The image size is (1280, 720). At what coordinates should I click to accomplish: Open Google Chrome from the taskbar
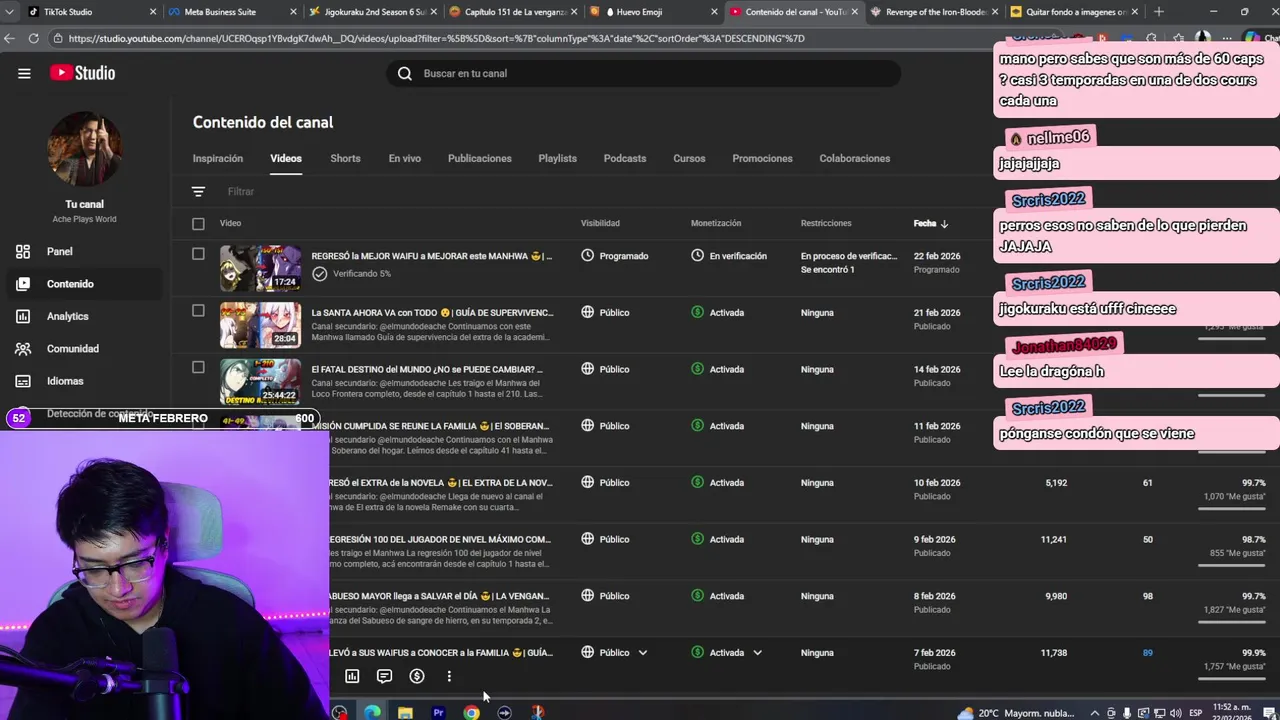click(x=471, y=712)
